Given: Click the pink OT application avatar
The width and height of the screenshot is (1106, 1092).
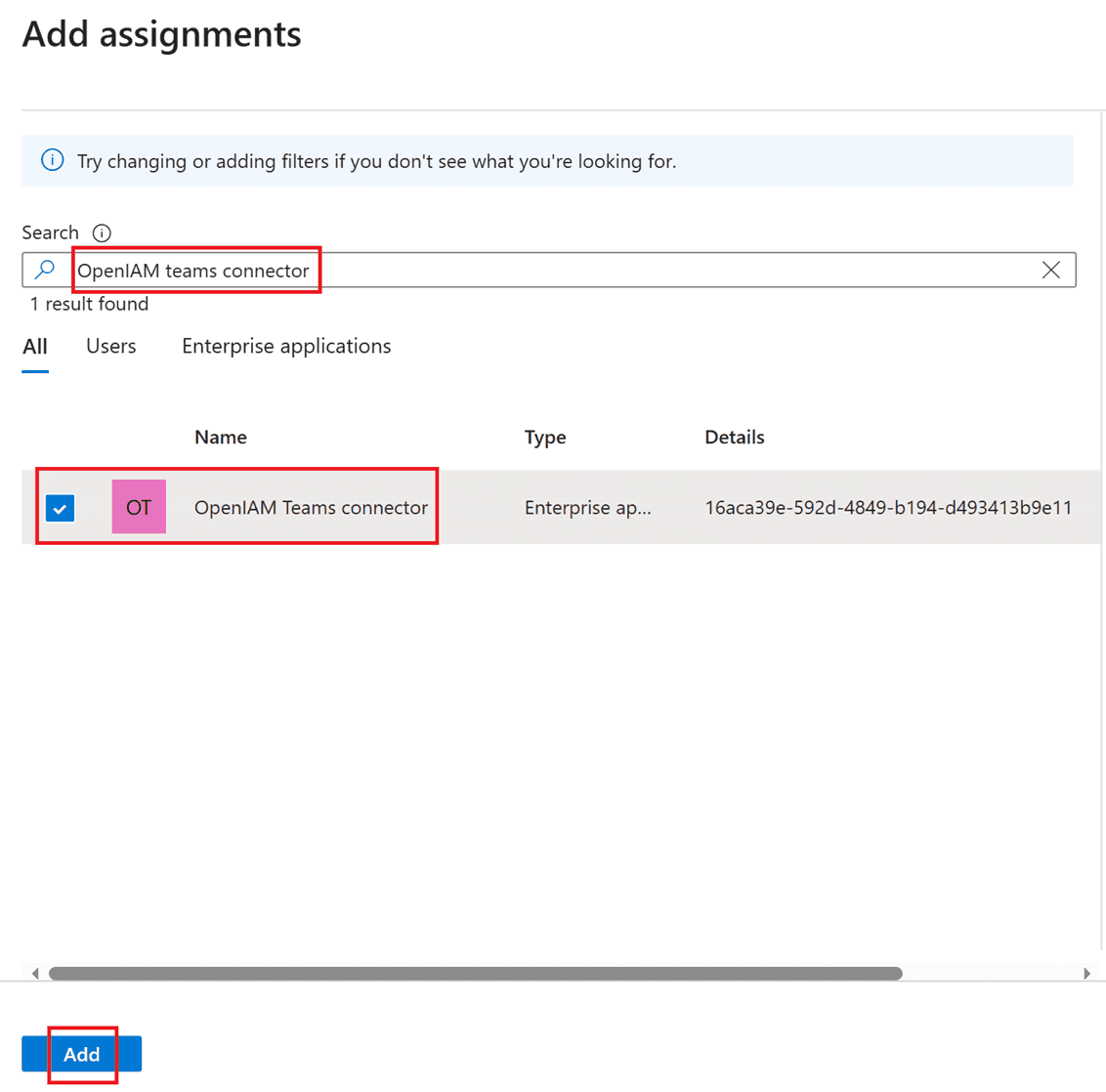Looking at the screenshot, I should (139, 507).
